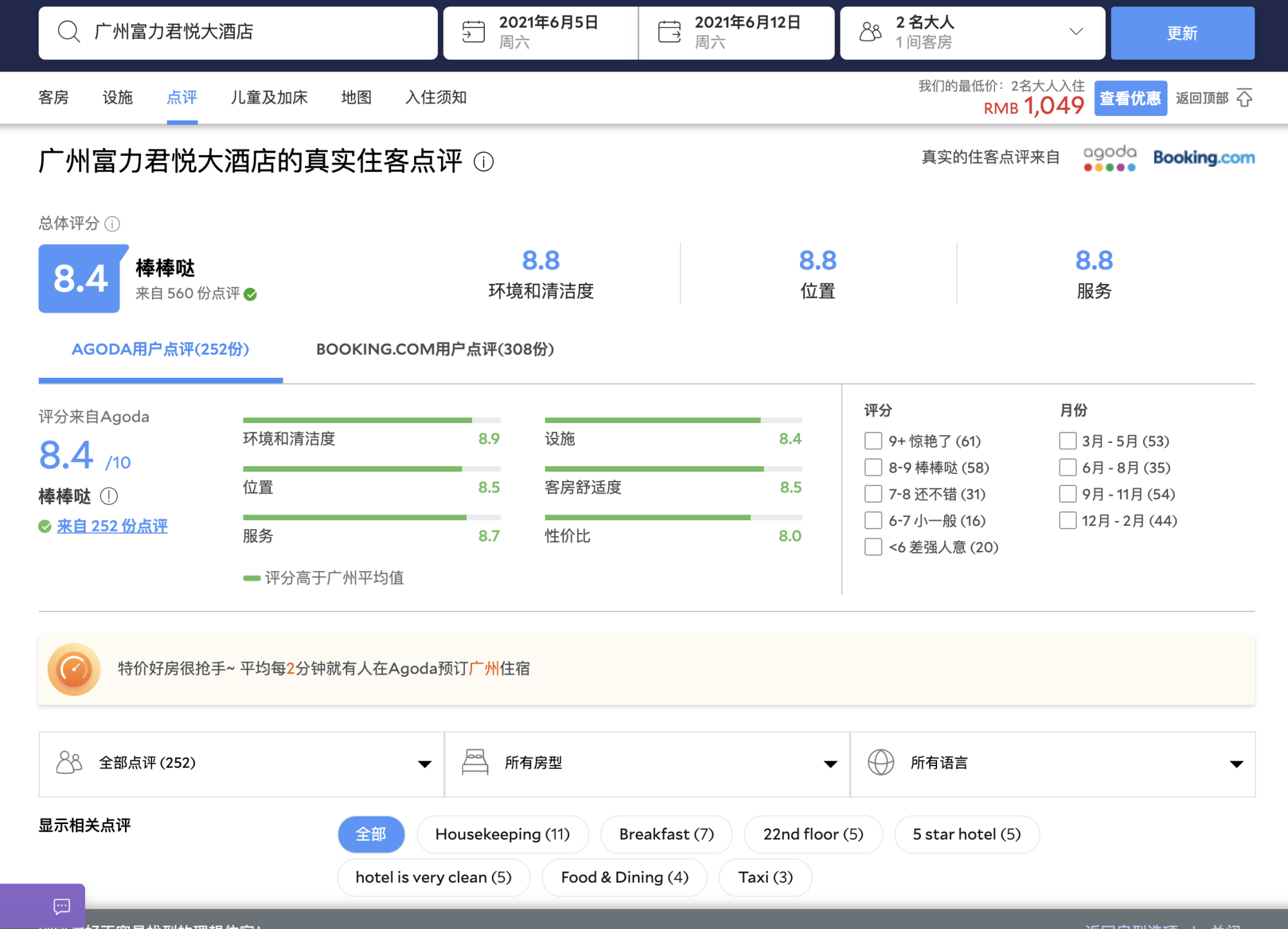Go to the 入住须知 tab
The height and width of the screenshot is (929, 1288).
(x=436, y=97)
